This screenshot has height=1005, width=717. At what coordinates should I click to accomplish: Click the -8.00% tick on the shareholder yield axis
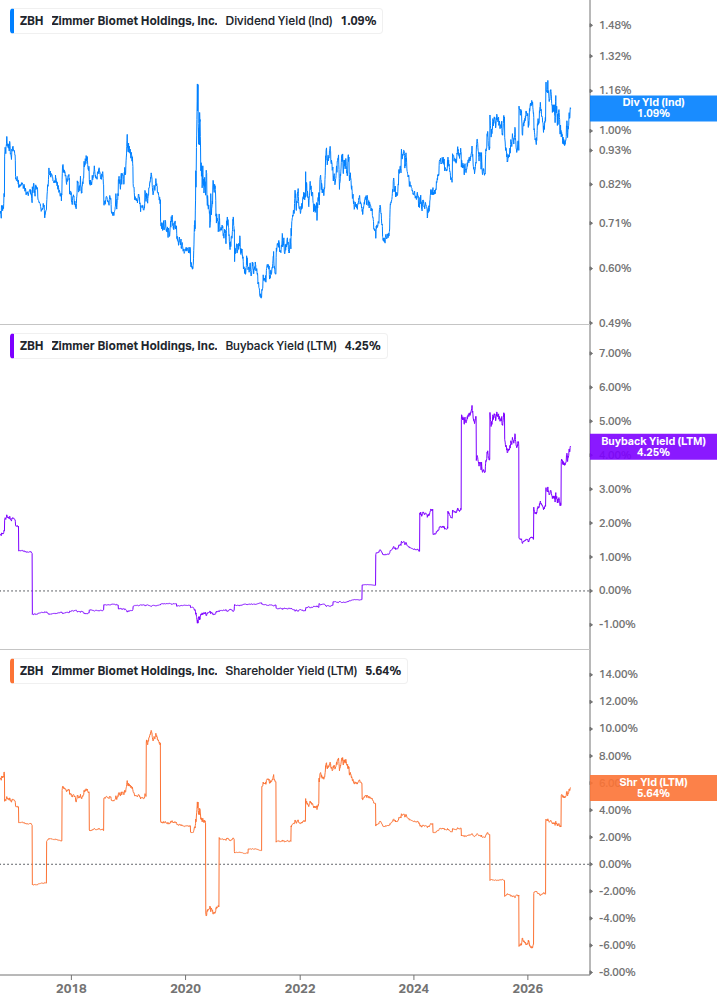coord(617,972)
